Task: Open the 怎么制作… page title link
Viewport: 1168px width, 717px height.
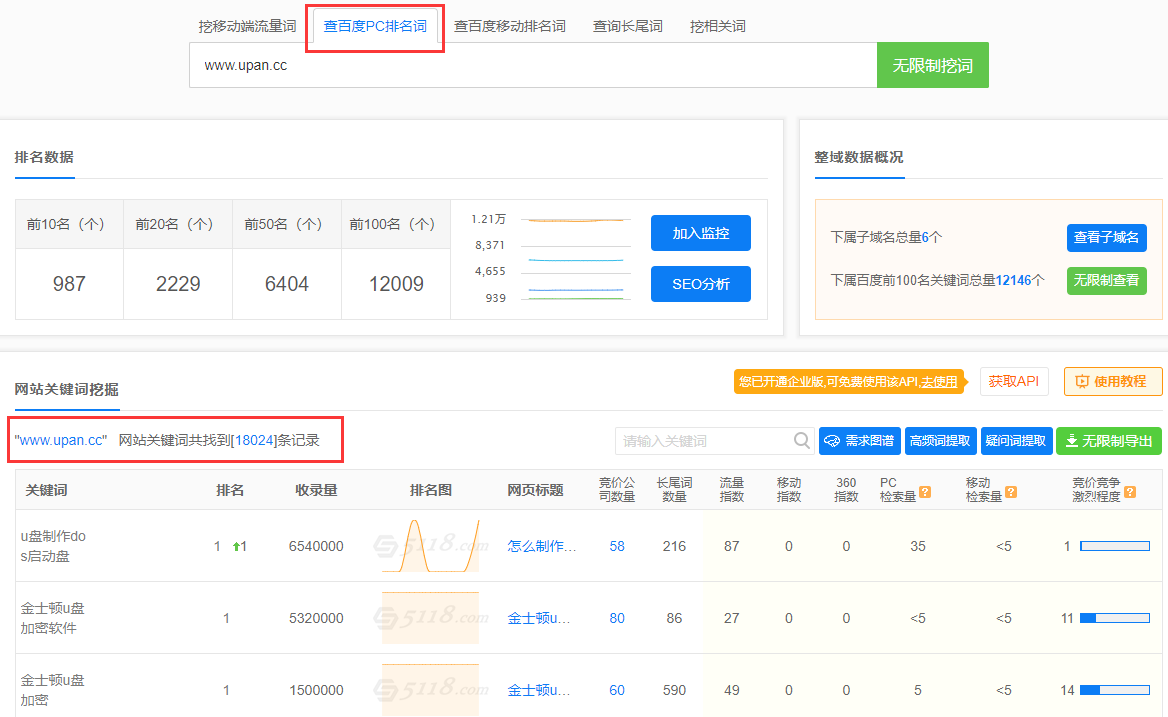Action: click(x=542, y=546)
